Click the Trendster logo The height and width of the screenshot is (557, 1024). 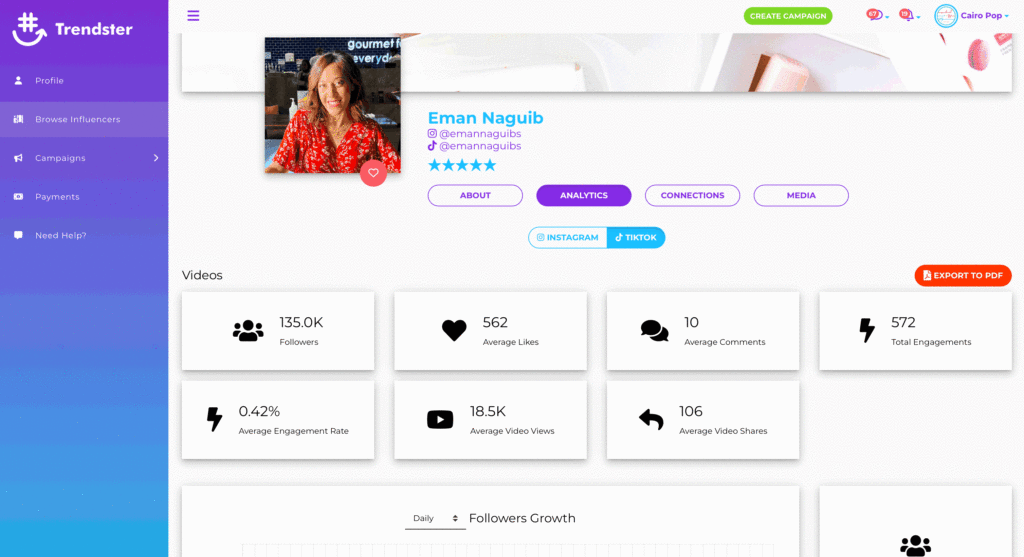pyautogui.click(x=72, y=29)
